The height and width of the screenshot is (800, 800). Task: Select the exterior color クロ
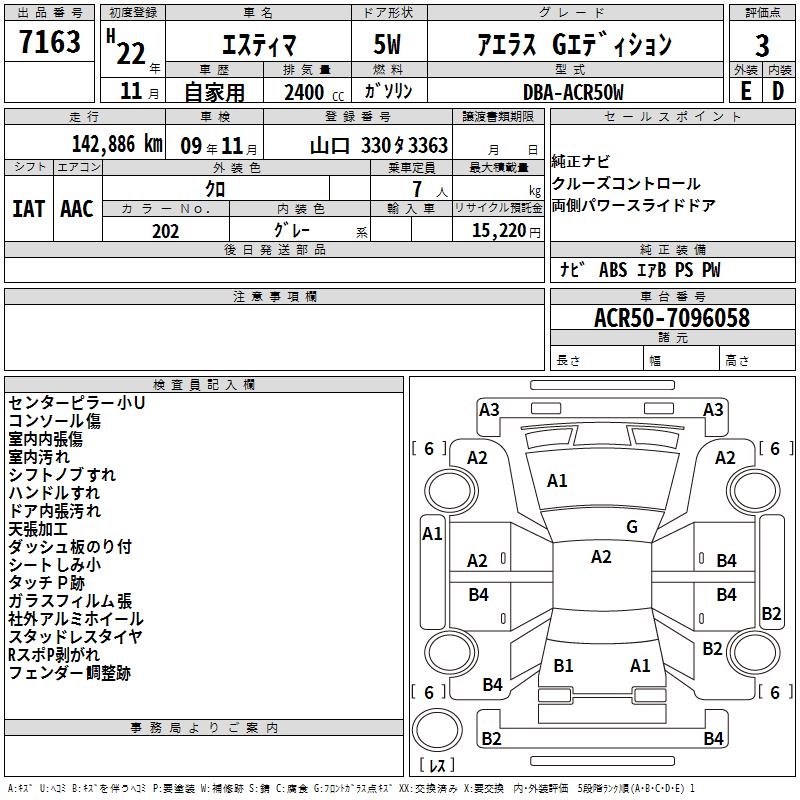pos(215,189)
